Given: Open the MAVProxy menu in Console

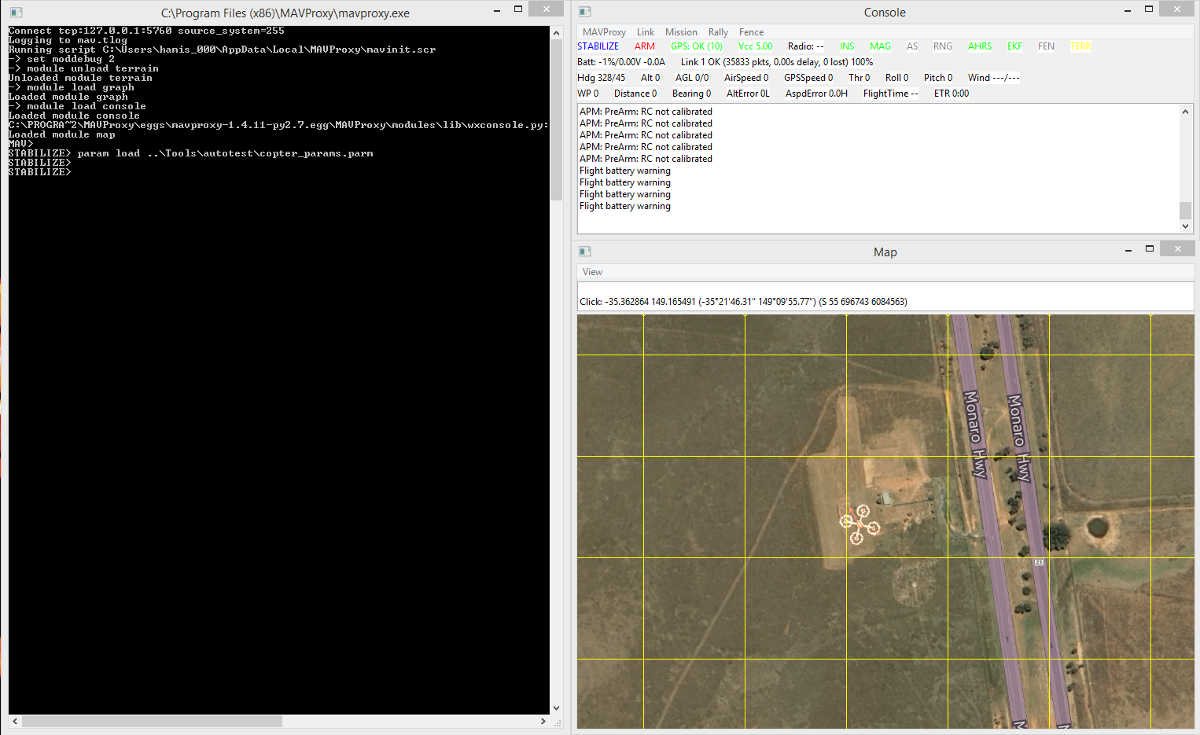Looking at the screenshot, I should [x=604, y=32].
